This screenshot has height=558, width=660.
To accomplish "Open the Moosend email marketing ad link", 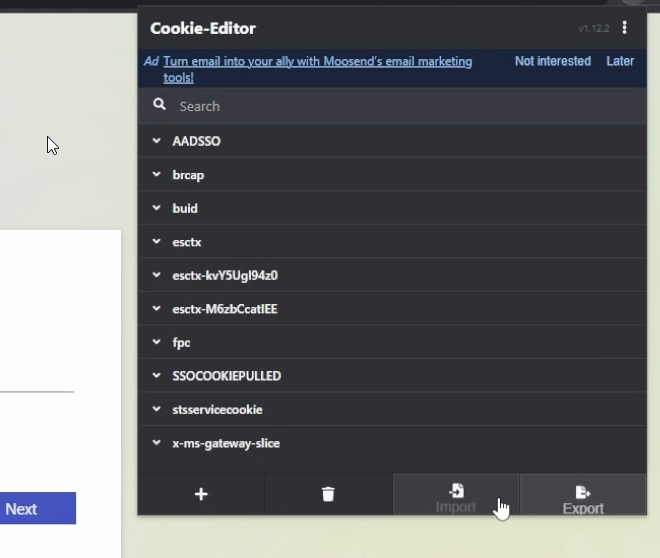I will [317, 62].
